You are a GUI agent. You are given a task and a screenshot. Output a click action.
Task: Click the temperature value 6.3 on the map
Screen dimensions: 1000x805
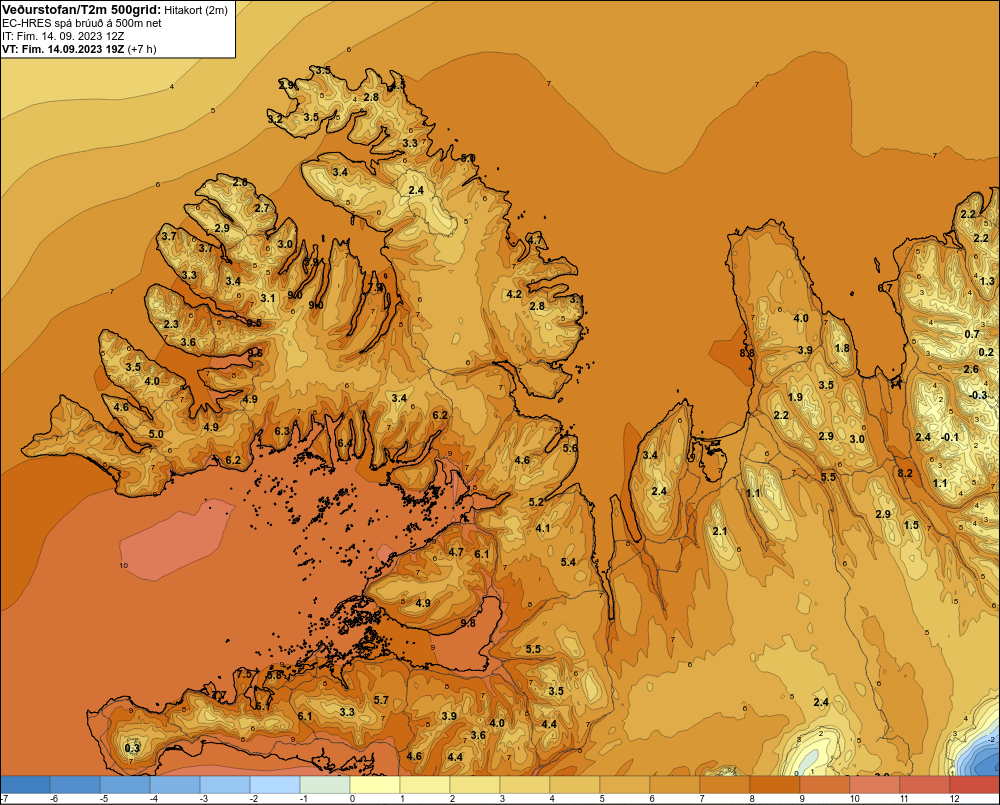(282, 431)
